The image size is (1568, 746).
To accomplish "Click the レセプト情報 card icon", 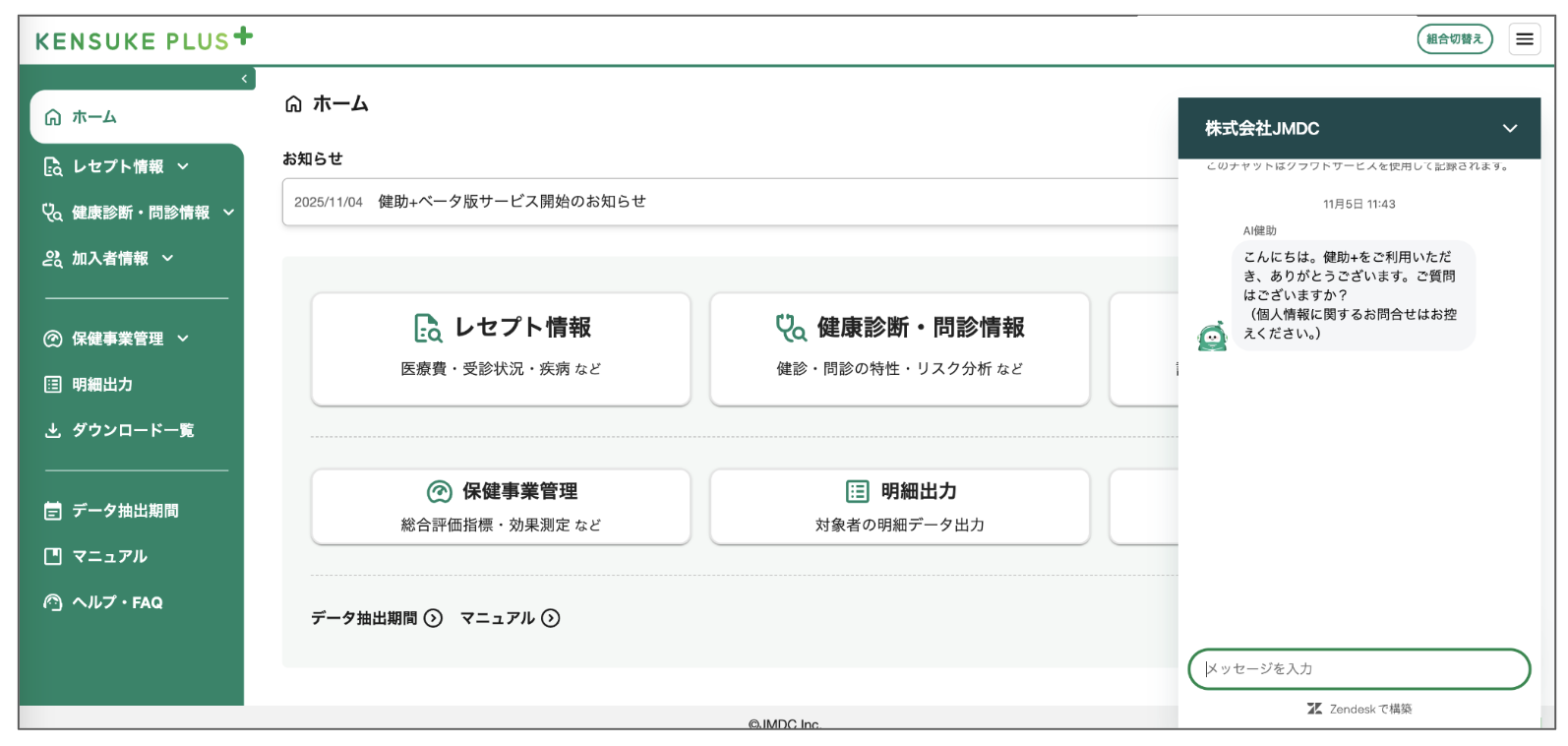I will (x=428, y=328).
